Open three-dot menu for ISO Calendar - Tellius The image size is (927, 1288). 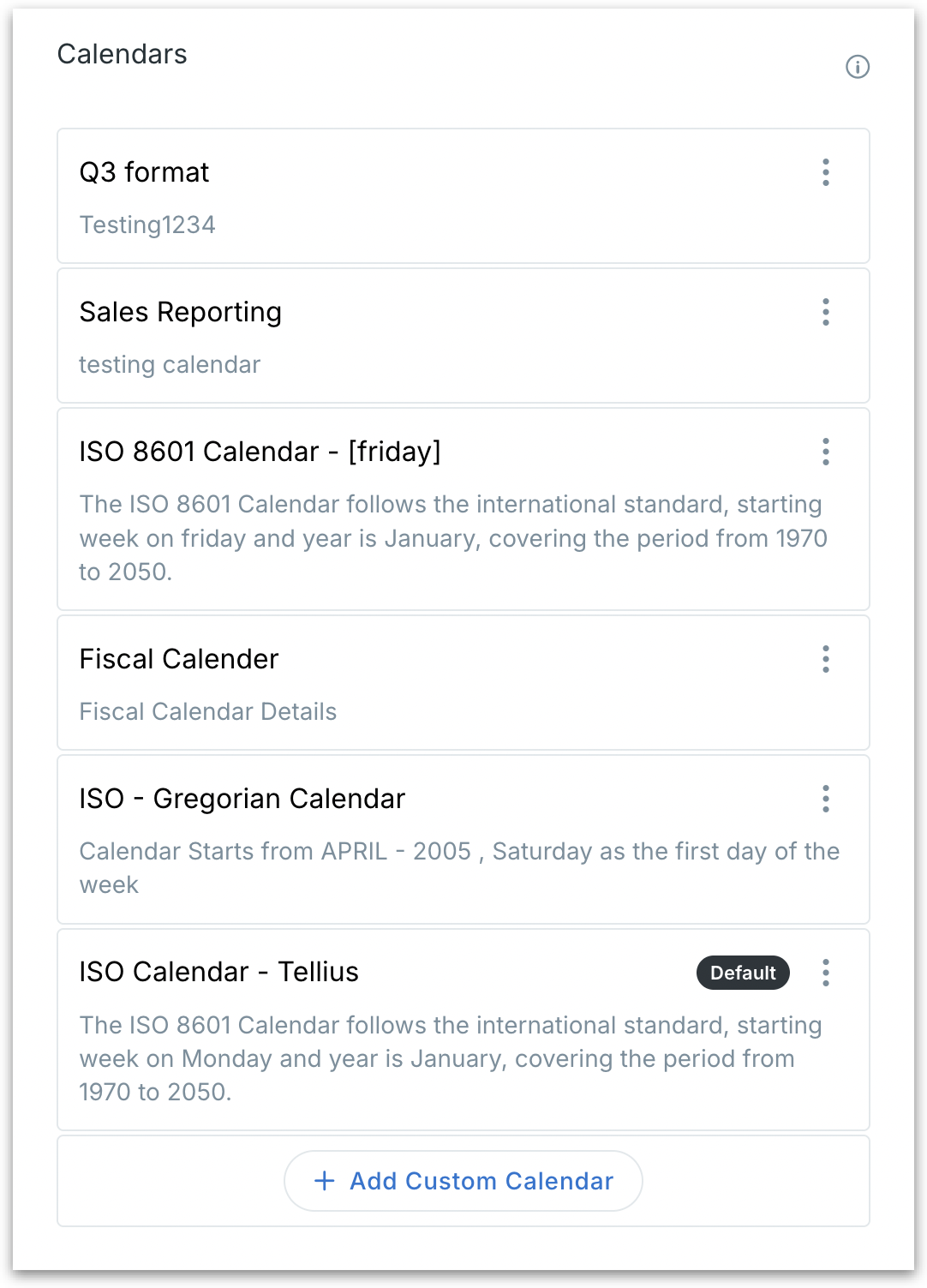(x=826, y=973)
